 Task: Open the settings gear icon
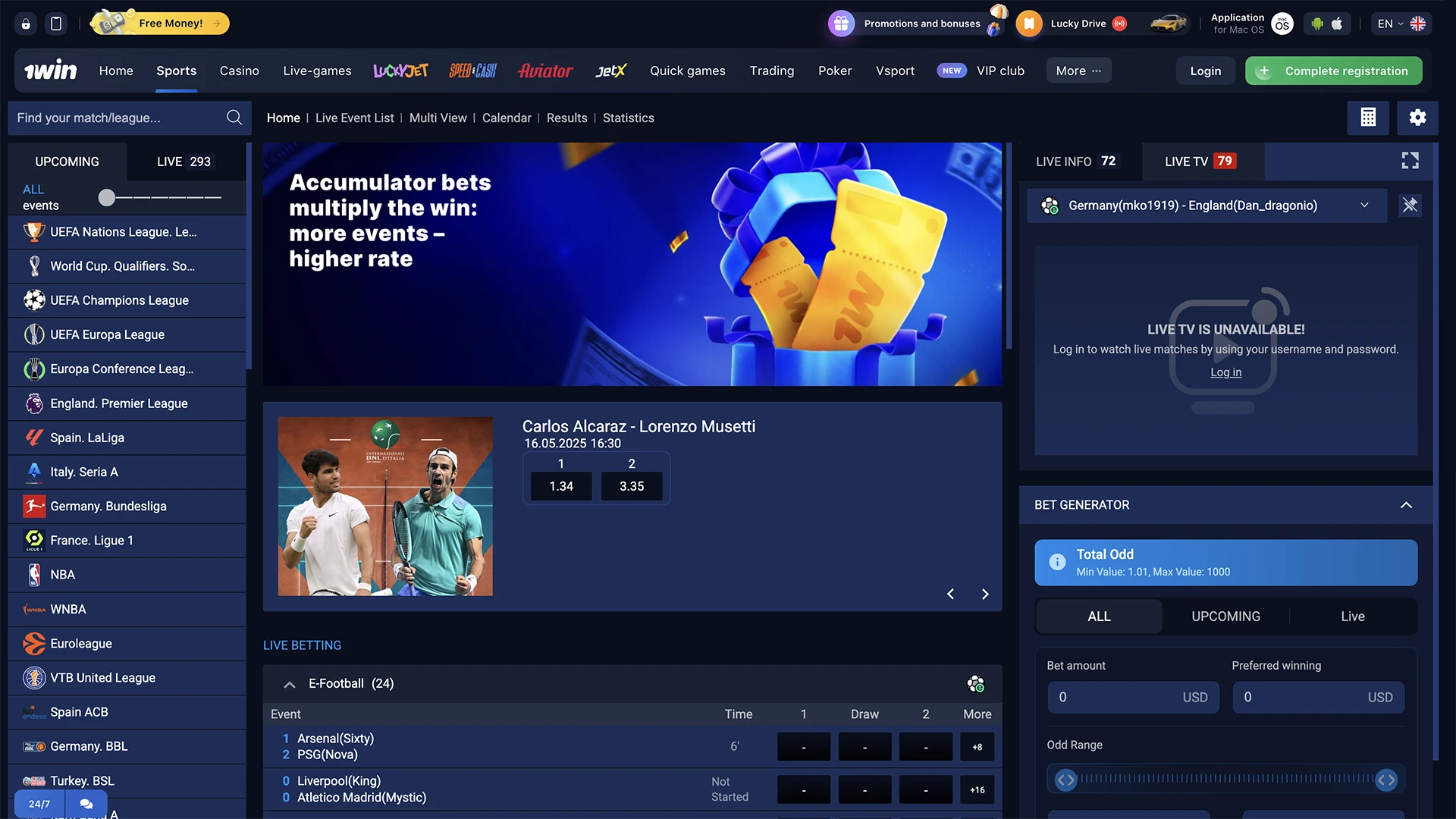(1417, 118)
